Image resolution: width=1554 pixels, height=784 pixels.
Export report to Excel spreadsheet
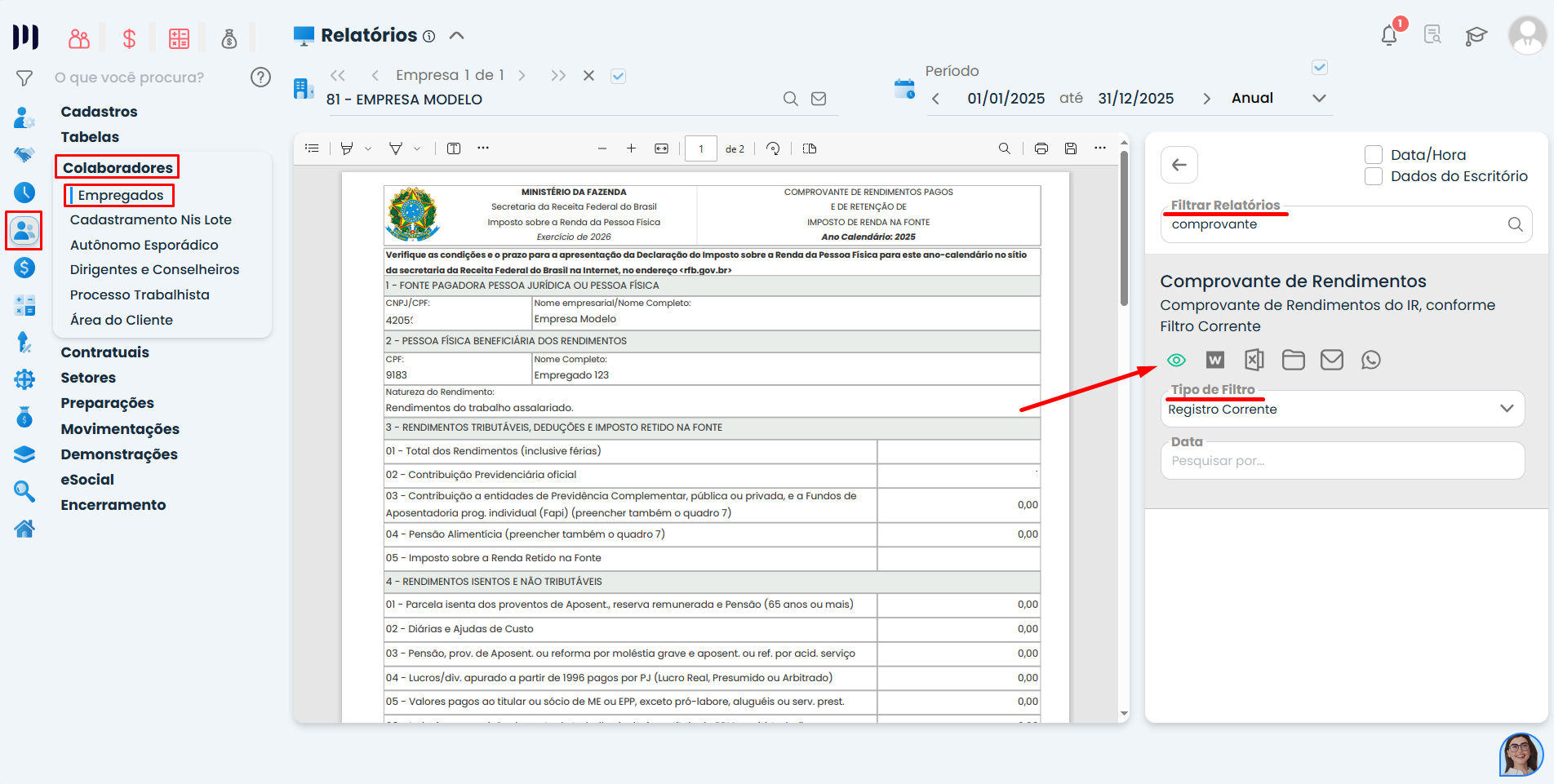pyautogui.click(x=1254, y=360)
